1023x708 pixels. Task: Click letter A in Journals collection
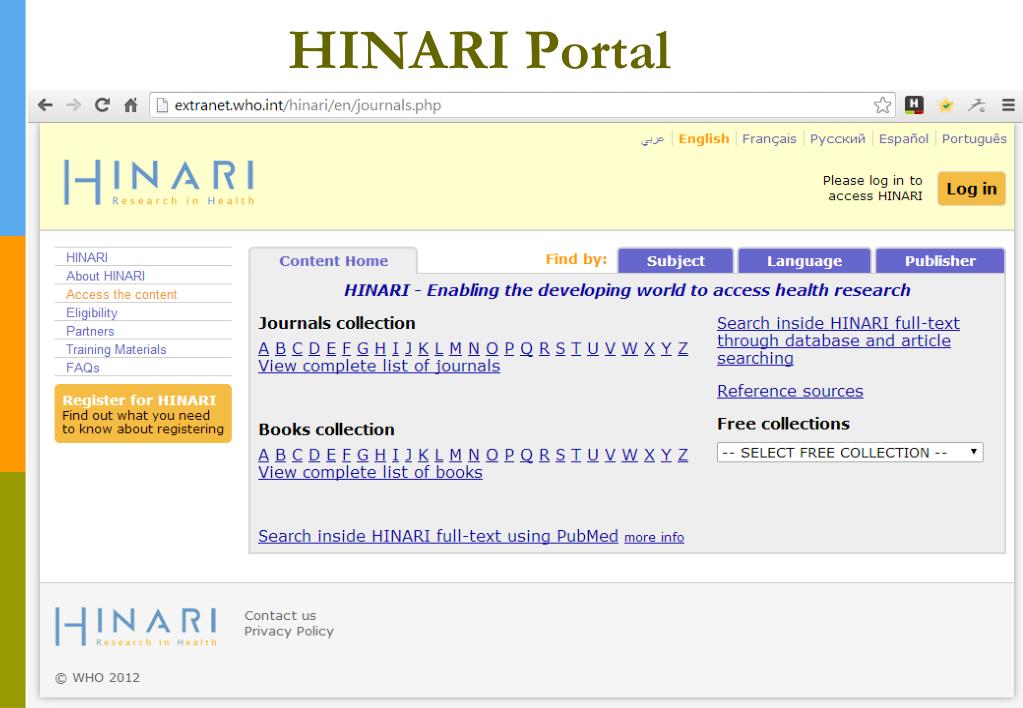264,348
